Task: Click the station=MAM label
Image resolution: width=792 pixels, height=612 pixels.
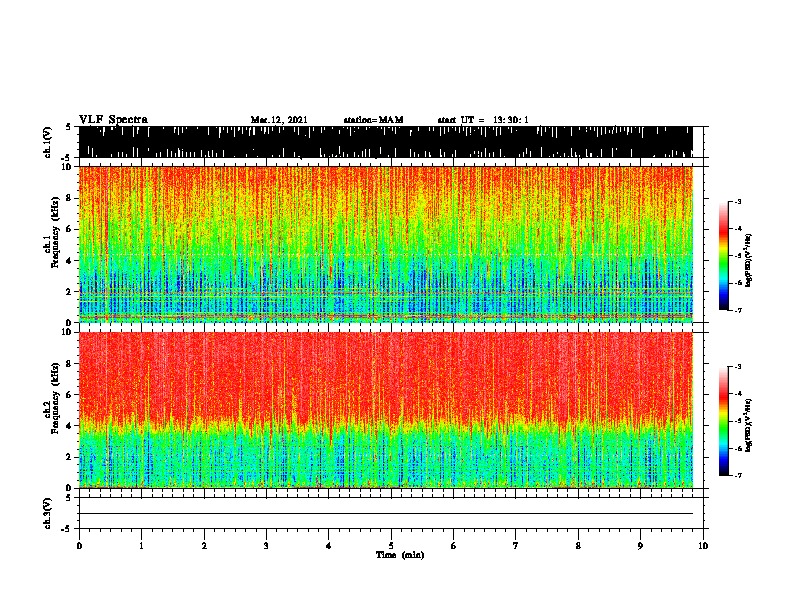Action: (373, 120)
